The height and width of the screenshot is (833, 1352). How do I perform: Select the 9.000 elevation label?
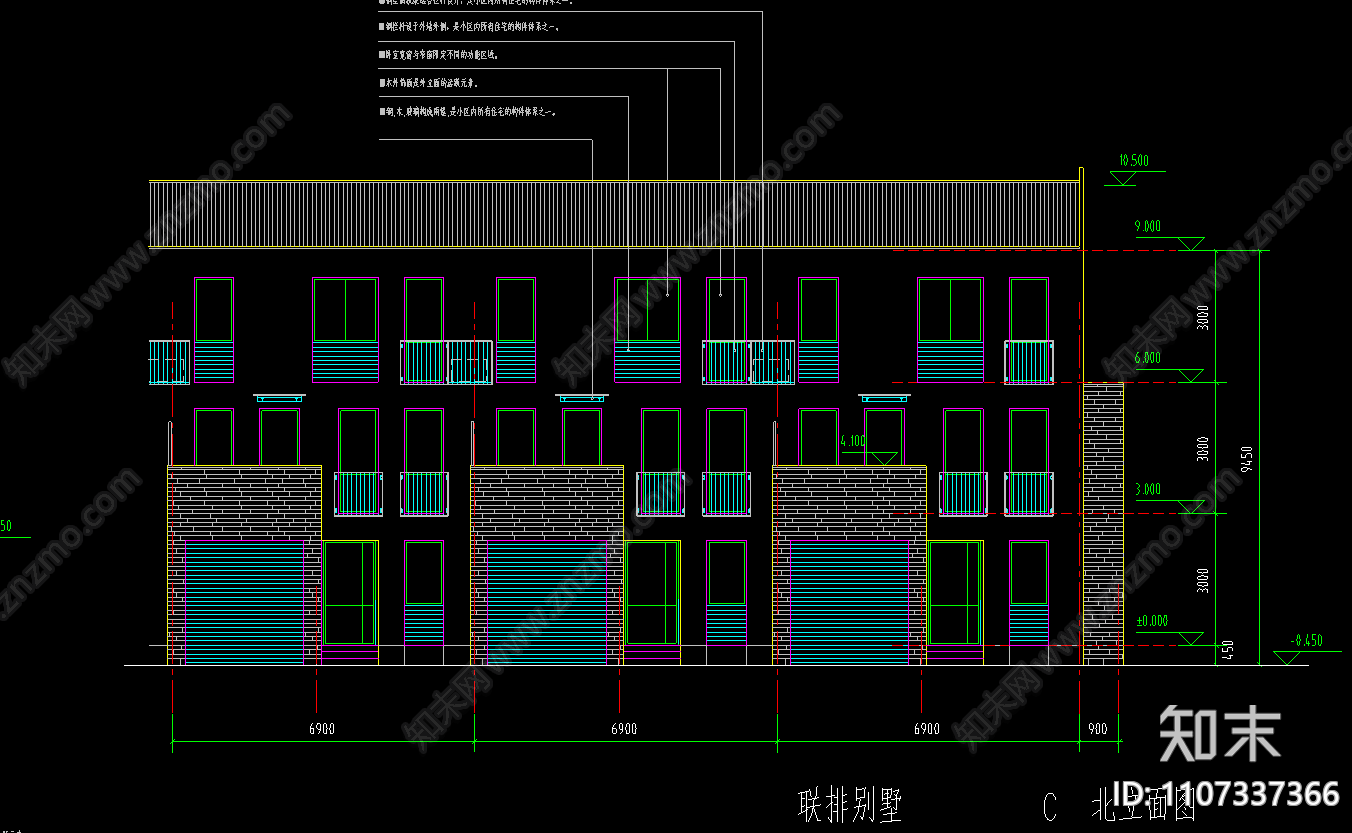click(1147, 227)
